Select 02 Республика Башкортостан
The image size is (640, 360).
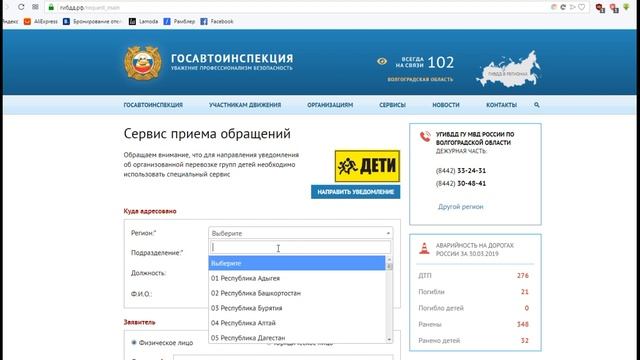297,293
